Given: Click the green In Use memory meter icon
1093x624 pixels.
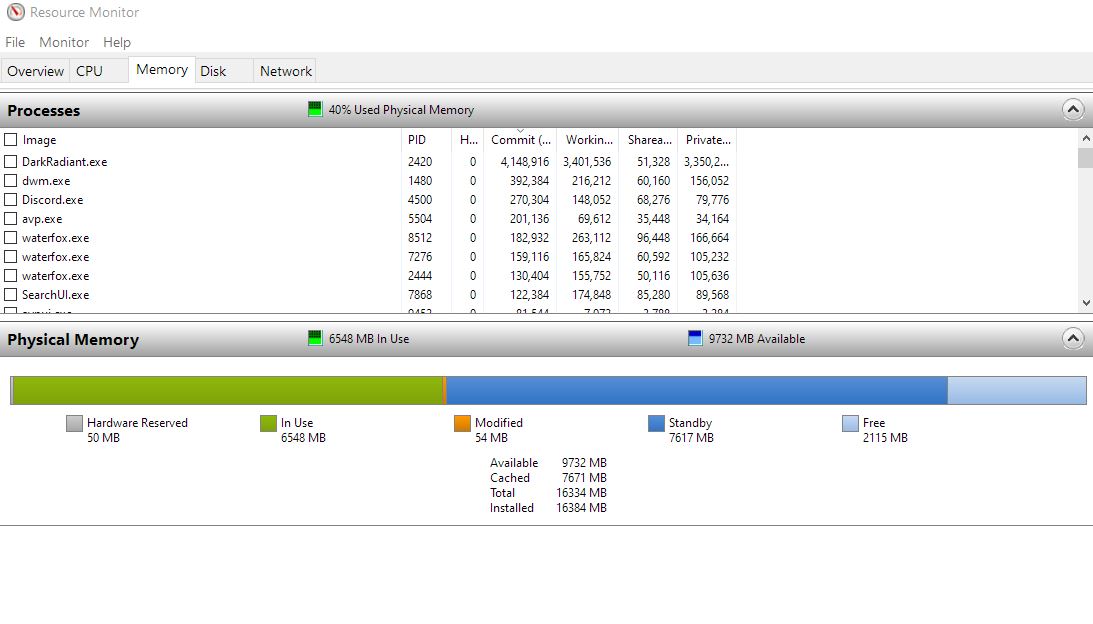Looking at the screenshot, I should coord(316,338).
